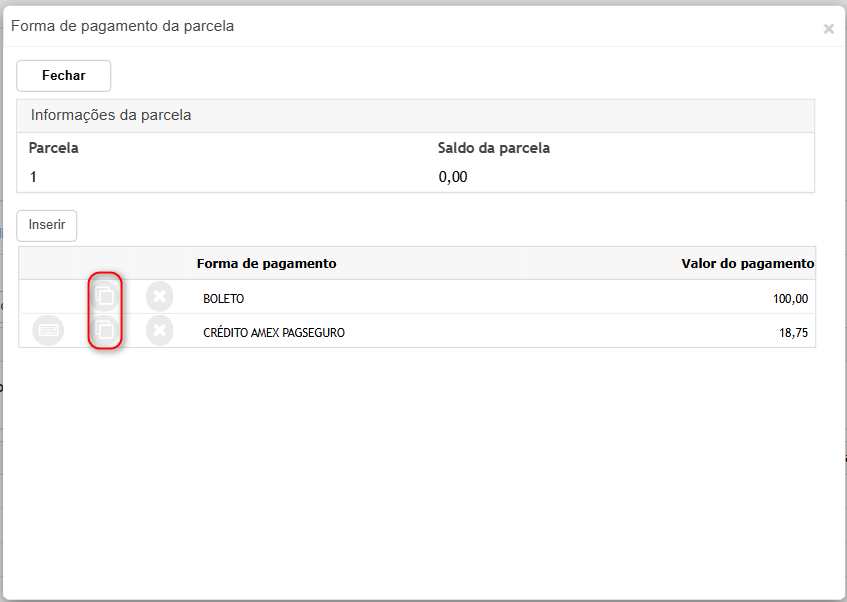The height and width of the screenshot is (602, 847).
Task: Click the copy icon in the BOLETO row
Action: [105, 295]
